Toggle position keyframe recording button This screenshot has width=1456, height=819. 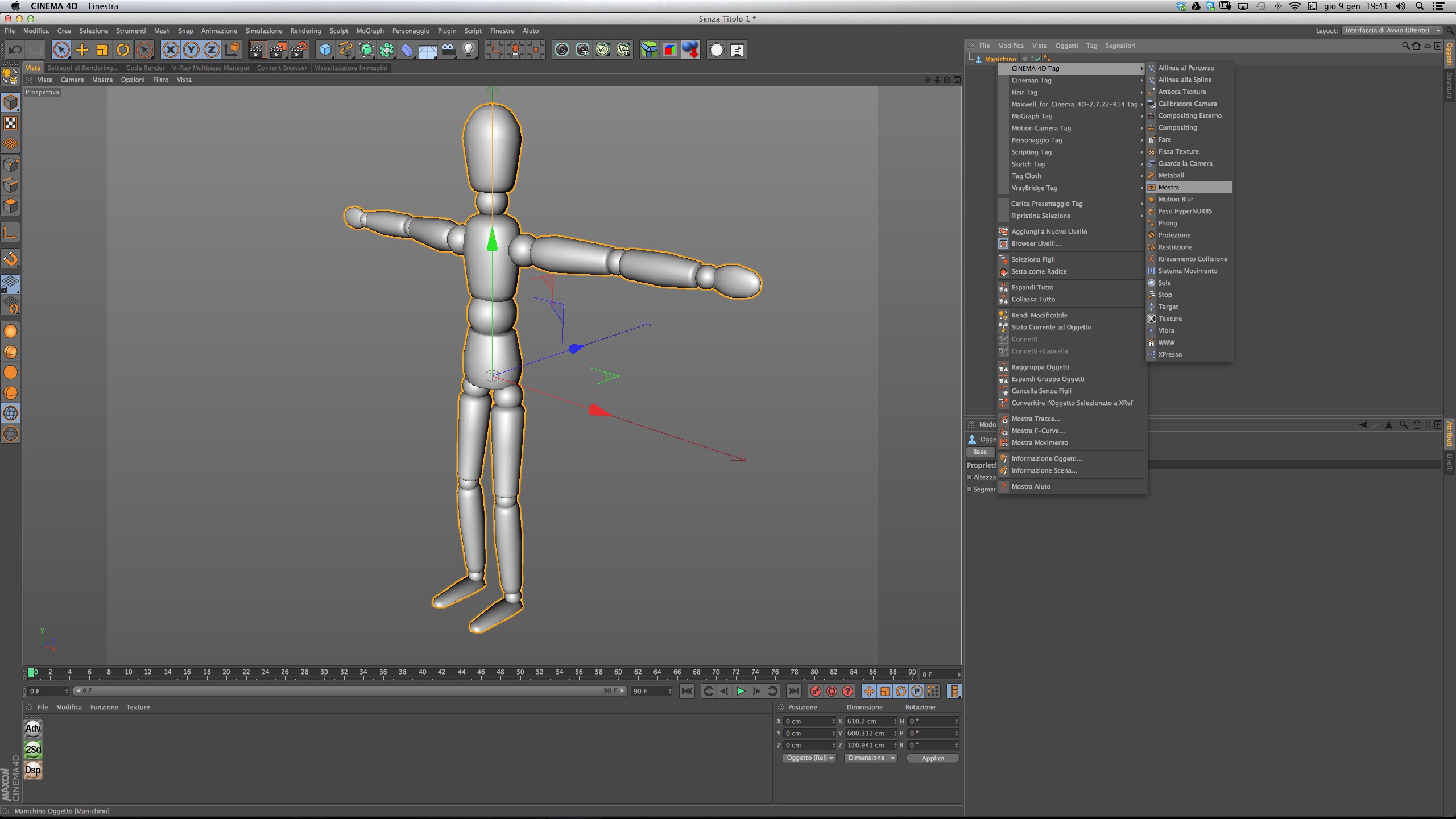coord(868,691)
